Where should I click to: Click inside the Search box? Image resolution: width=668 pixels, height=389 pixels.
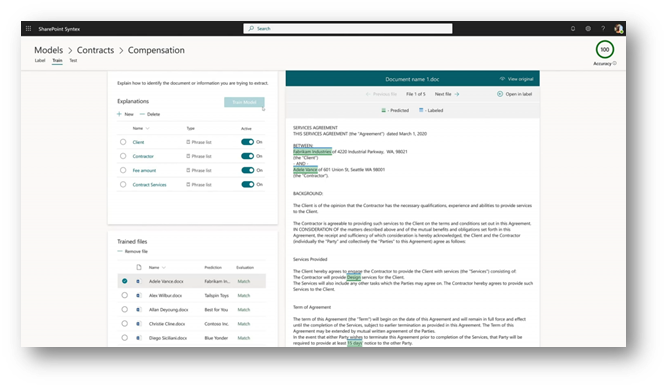pos(348,29)
